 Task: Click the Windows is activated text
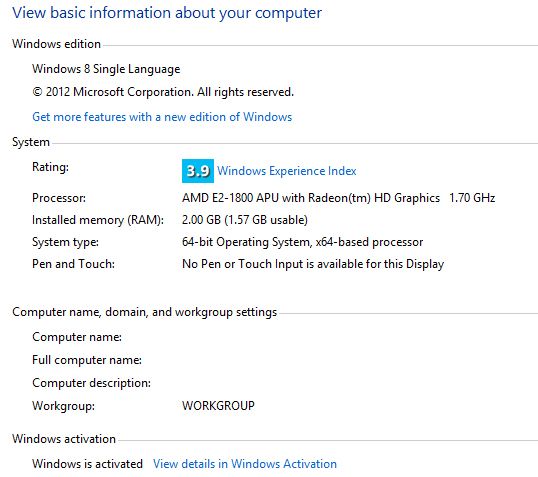pyautogui.click(x=87, y=464)
